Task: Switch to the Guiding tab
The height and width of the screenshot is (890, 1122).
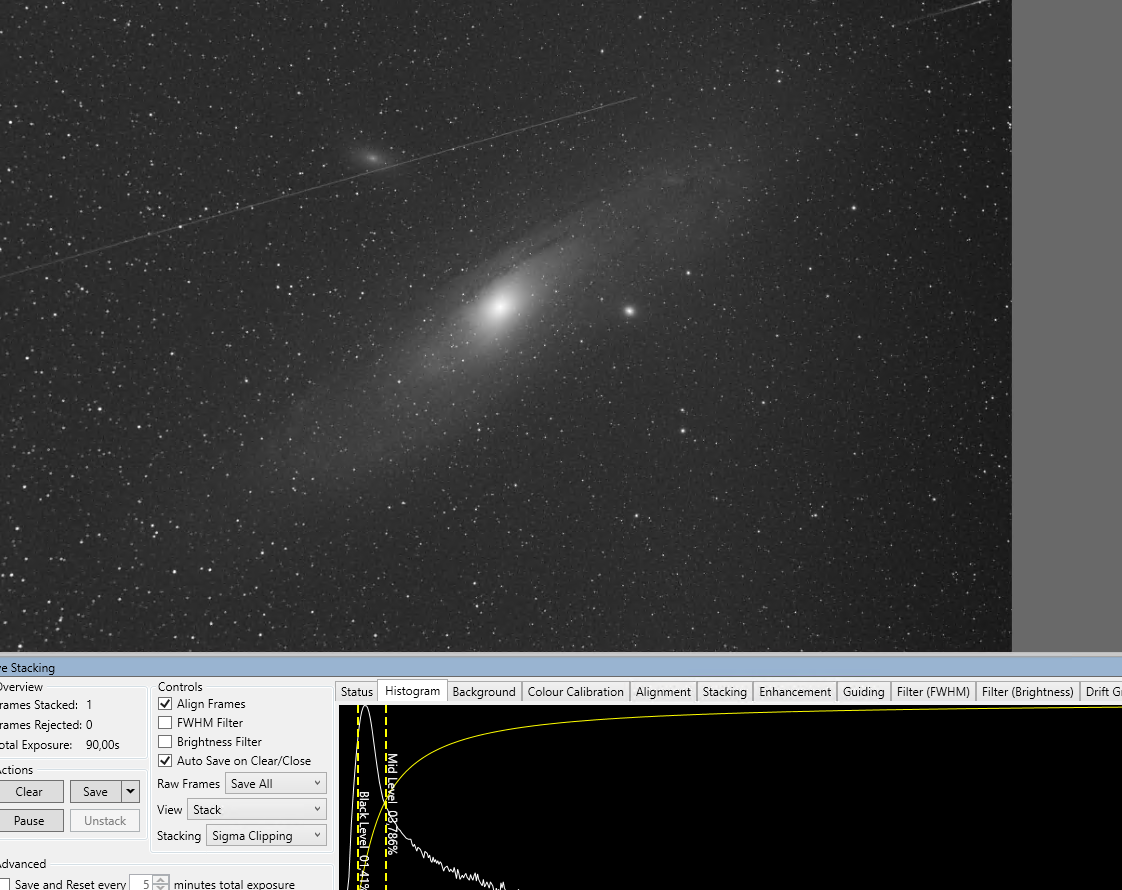Action: (x=864, y=692)
